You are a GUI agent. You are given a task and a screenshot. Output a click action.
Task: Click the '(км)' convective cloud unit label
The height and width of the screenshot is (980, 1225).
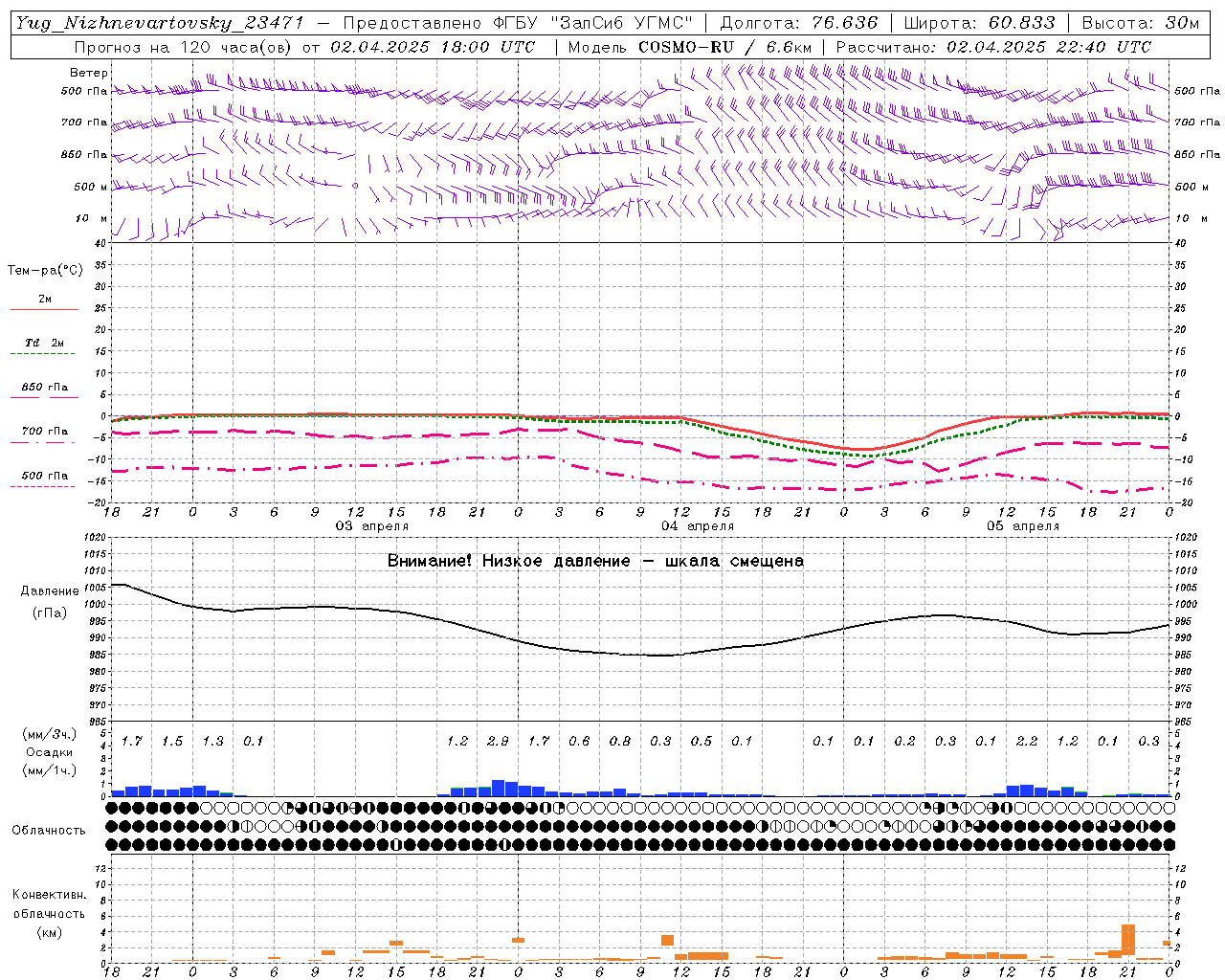point(50,932)
